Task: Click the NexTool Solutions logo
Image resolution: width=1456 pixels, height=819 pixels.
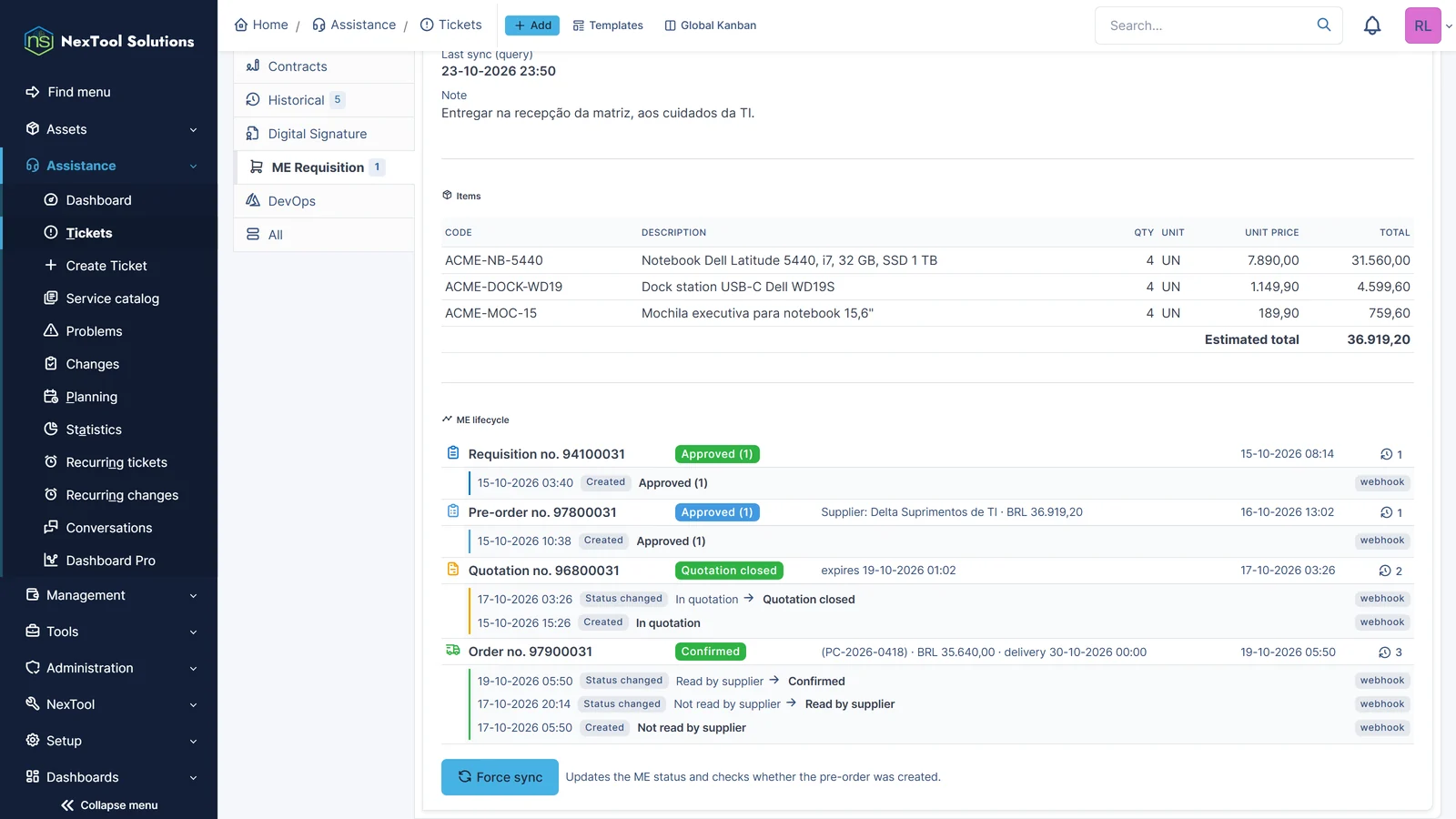Action: pos(109,41)
